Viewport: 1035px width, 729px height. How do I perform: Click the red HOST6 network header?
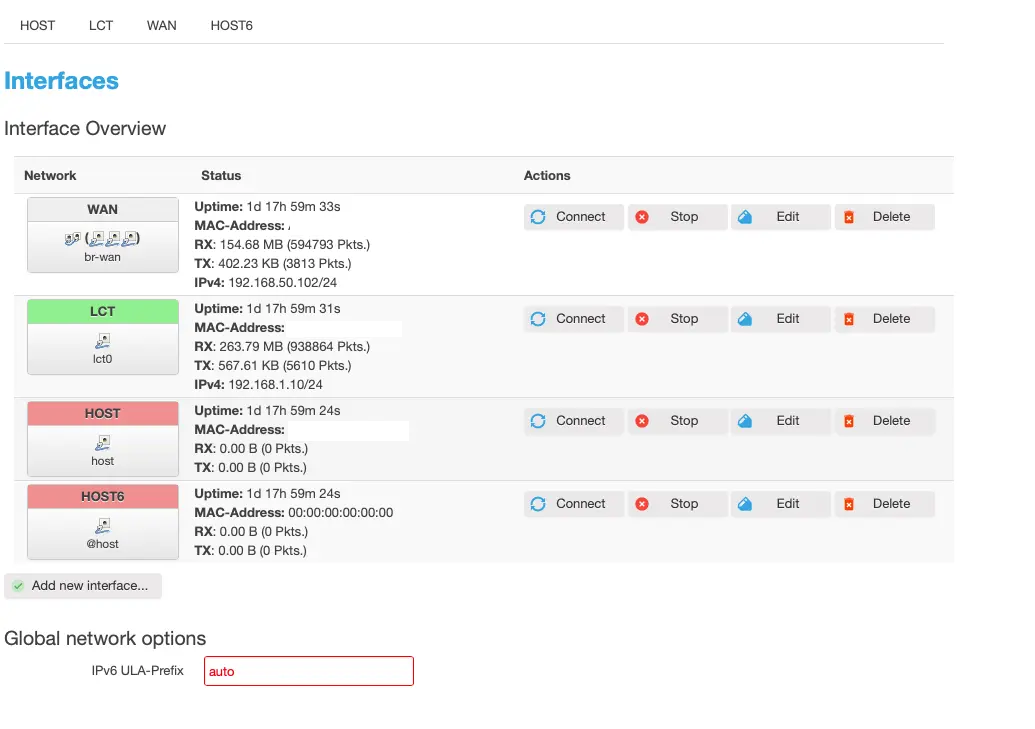(103, 497)
